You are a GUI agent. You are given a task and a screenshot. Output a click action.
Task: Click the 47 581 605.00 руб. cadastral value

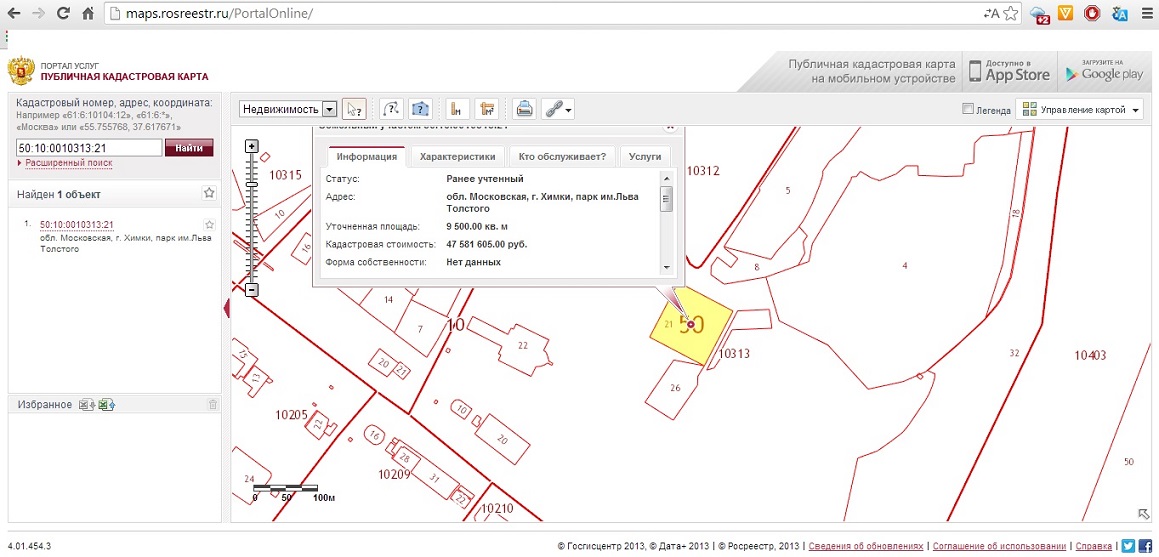(487, 244)
